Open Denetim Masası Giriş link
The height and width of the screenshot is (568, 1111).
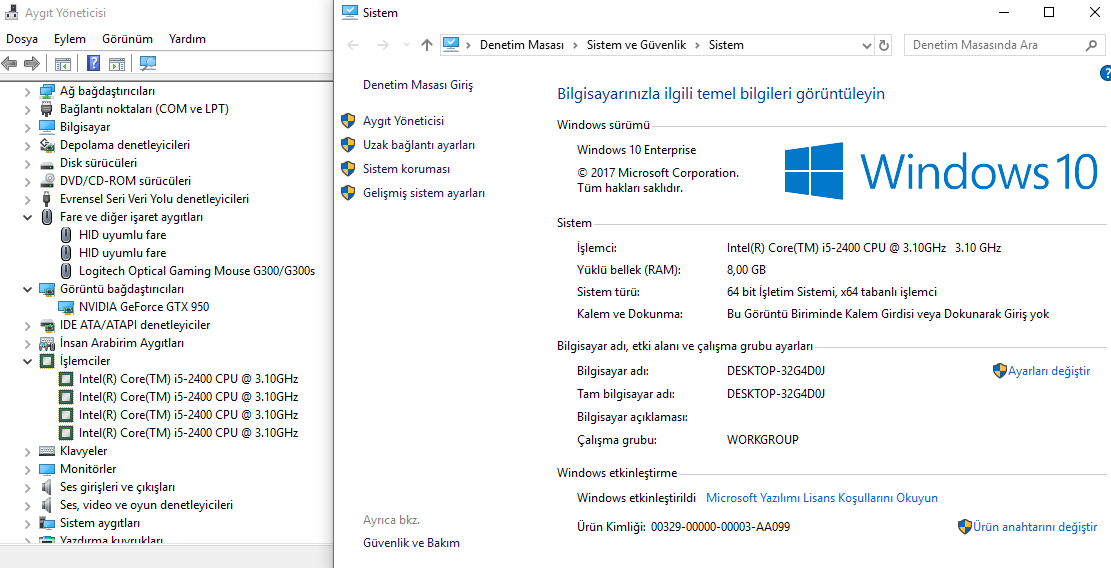tap(418, 85)
